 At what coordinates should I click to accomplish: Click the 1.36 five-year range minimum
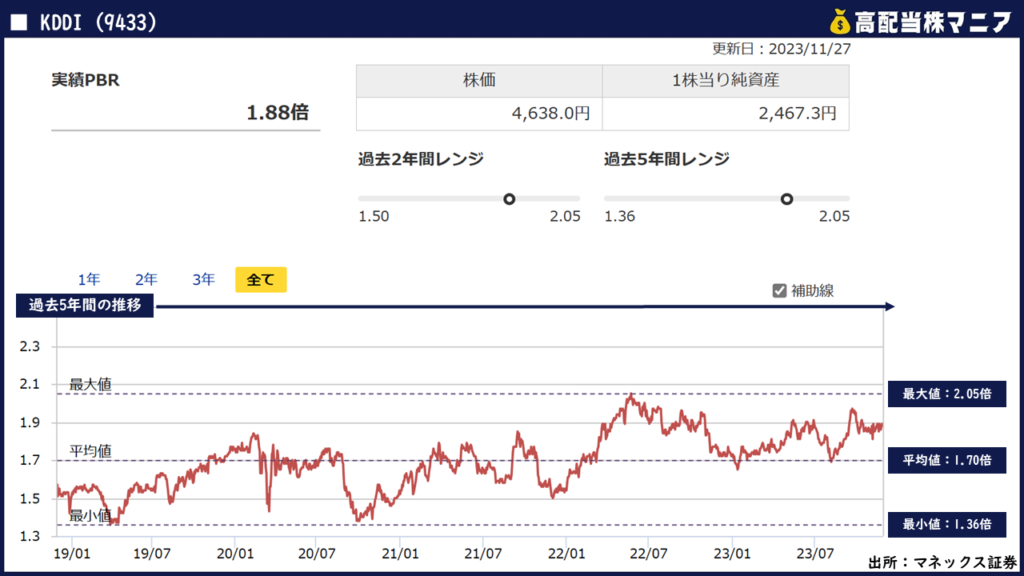click(619, 216)
